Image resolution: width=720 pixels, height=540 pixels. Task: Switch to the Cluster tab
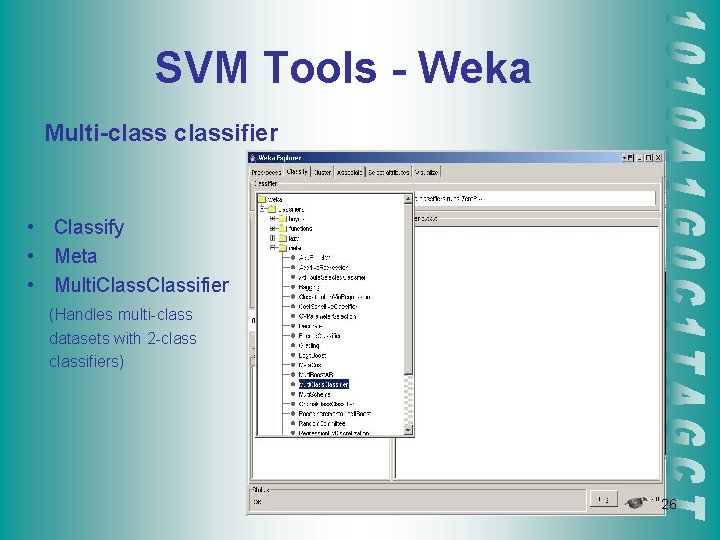(322, 173)
